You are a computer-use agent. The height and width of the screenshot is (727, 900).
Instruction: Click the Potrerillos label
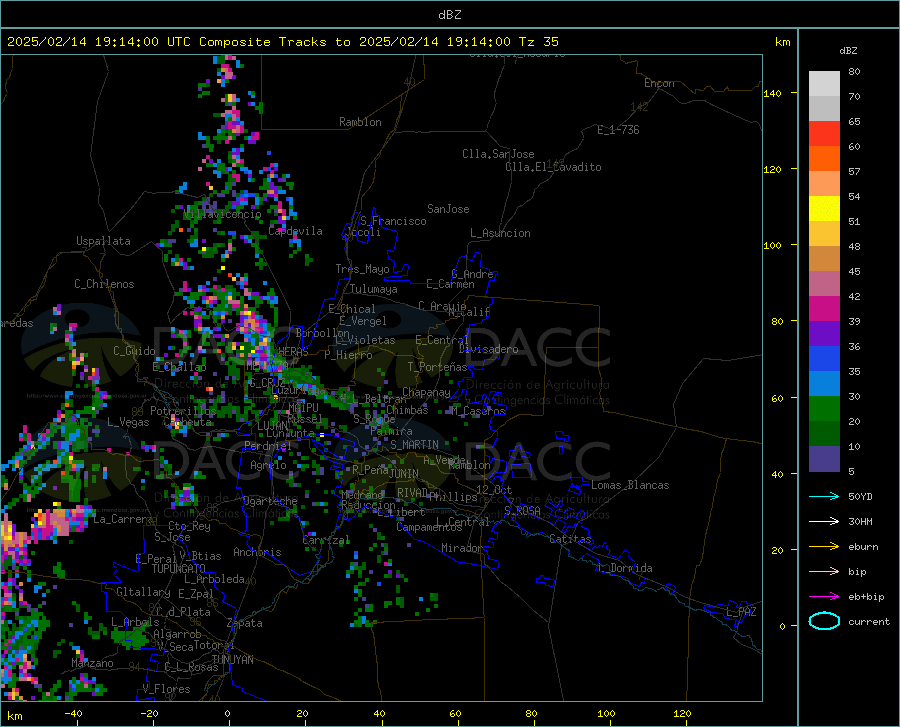[x=183, y=411]
